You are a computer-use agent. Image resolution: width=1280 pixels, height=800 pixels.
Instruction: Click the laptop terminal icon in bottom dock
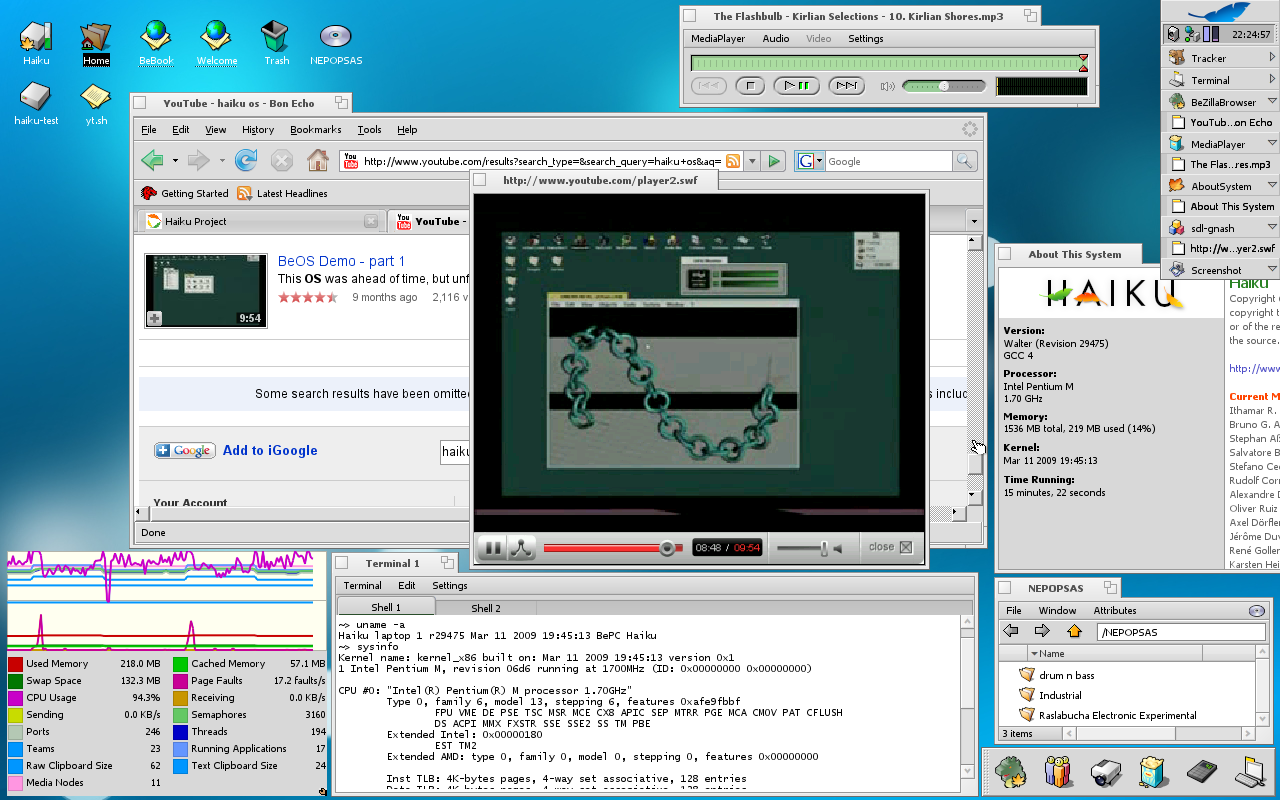(1252, 771)
